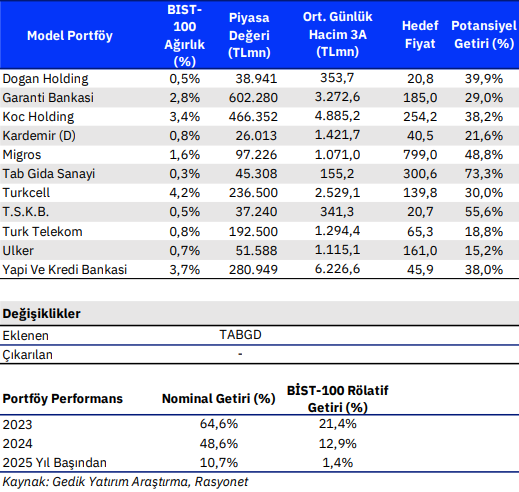The height and width of the screenshot is (492, 519).
Task: Click the Model Portföy column header
Action: pyautogui.click(x=70, y=36)
